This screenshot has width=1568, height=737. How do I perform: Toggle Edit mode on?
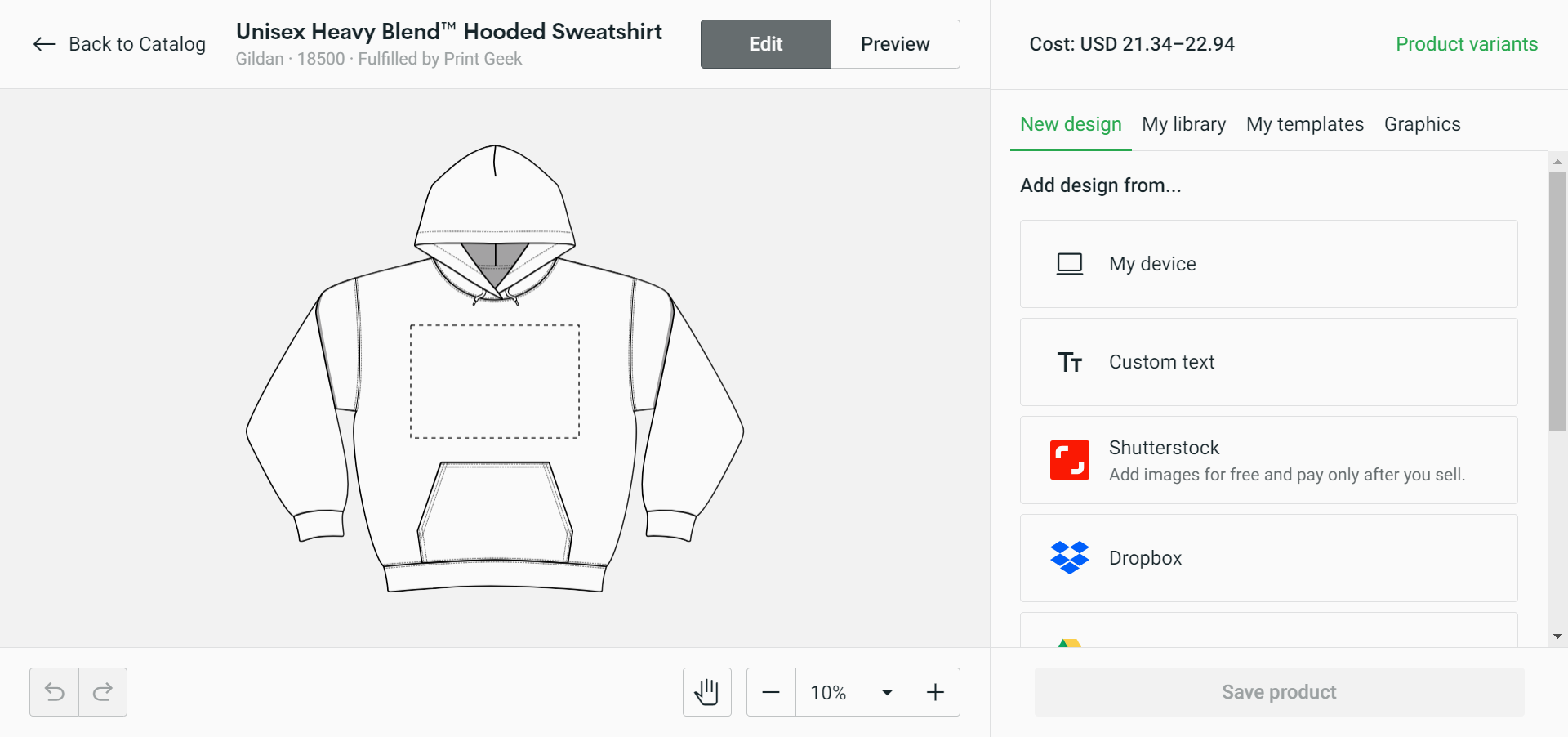click(x=764, y=44)
